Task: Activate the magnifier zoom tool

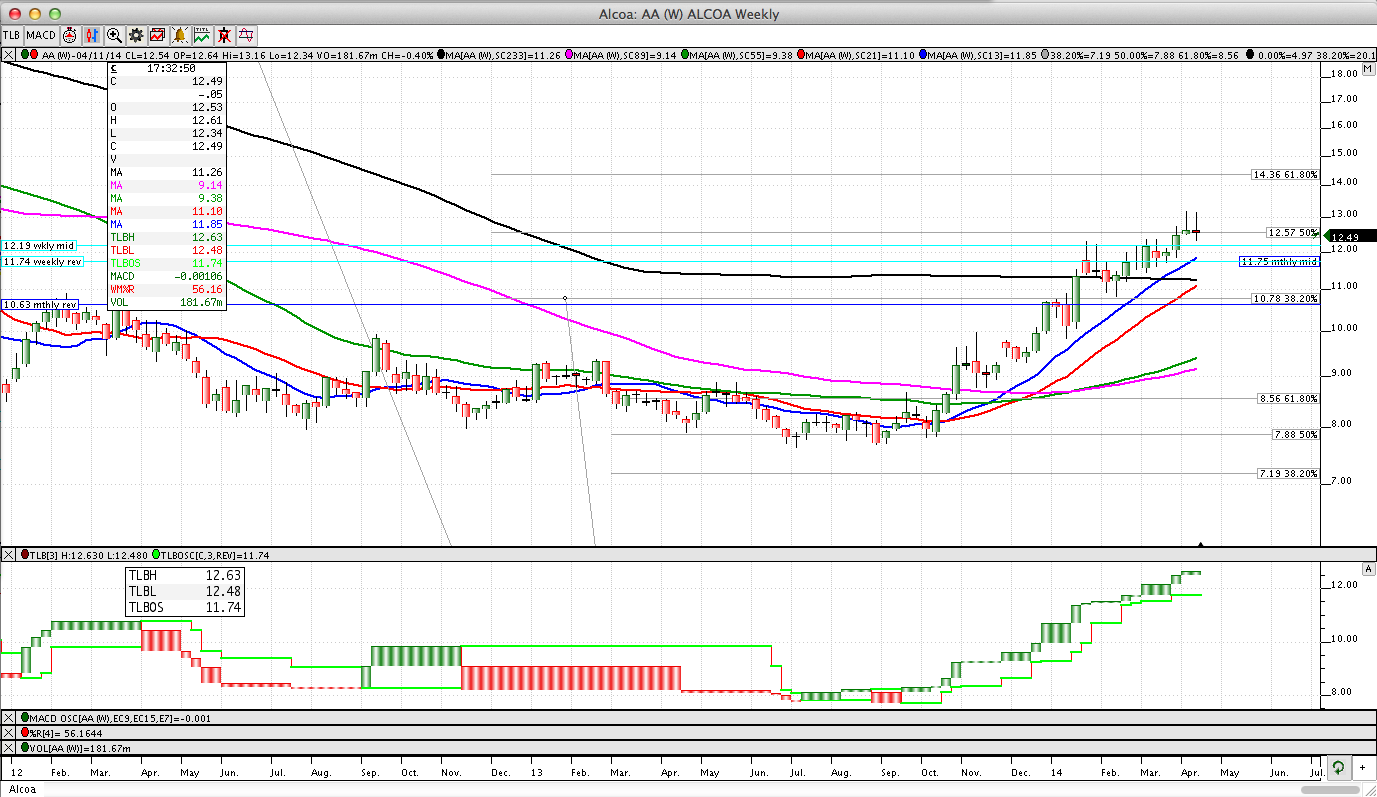Action: pos(114,35)
